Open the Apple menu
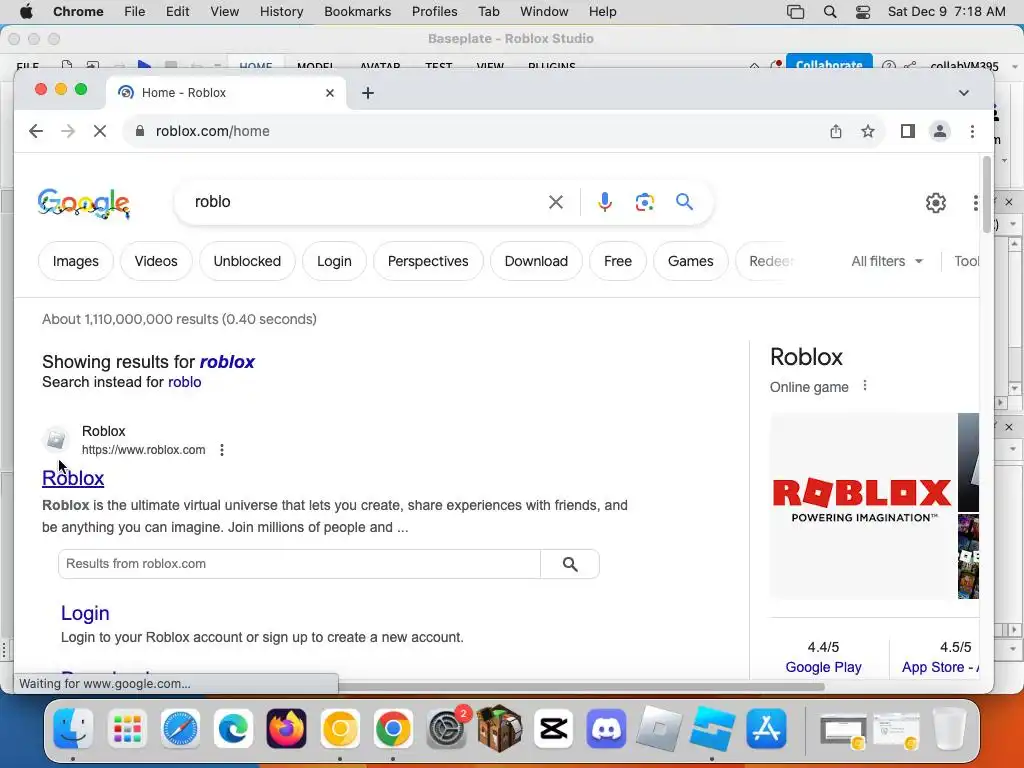The image size is (1024, 768). tap(25, 12)
